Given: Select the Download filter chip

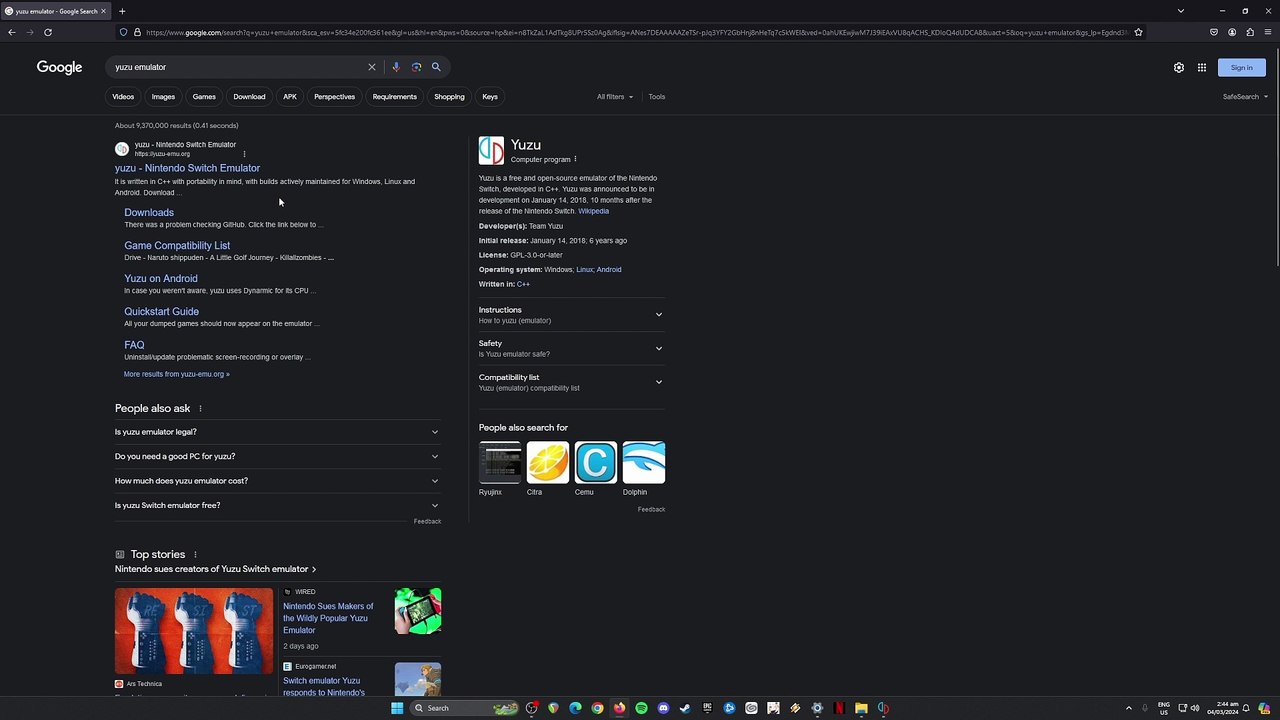Looking at the screenshot, I should (249, 97).
